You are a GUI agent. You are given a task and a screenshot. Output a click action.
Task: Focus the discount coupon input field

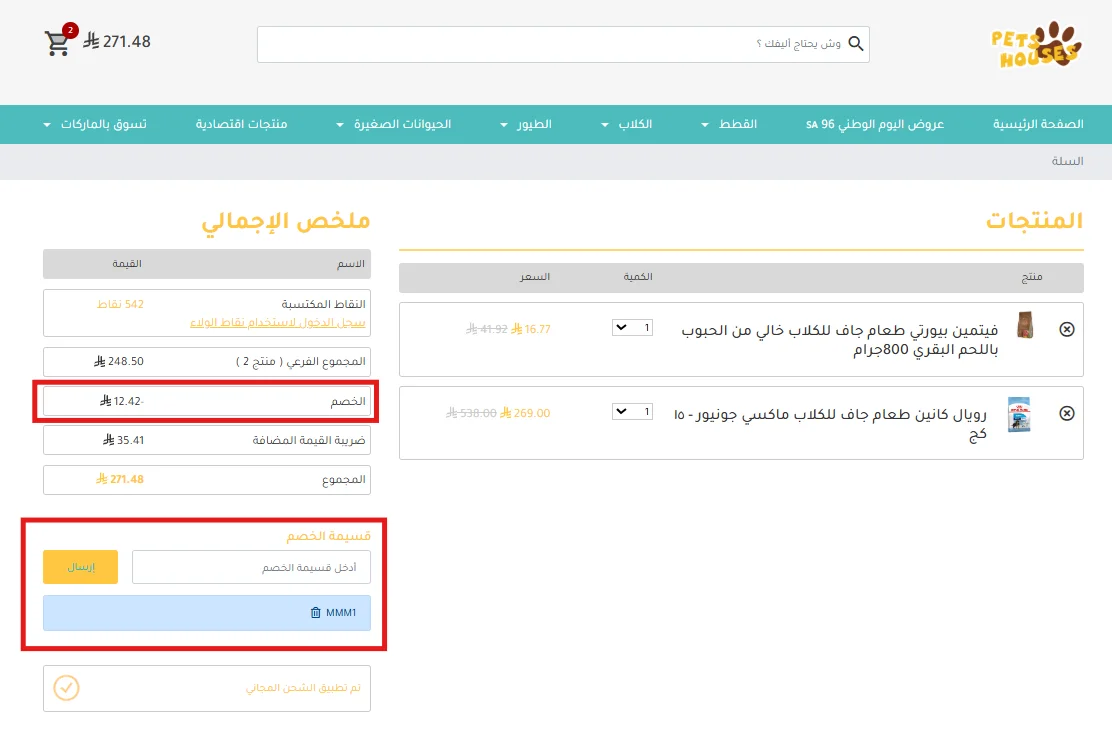pyautogui.click(x=251, y=567)
